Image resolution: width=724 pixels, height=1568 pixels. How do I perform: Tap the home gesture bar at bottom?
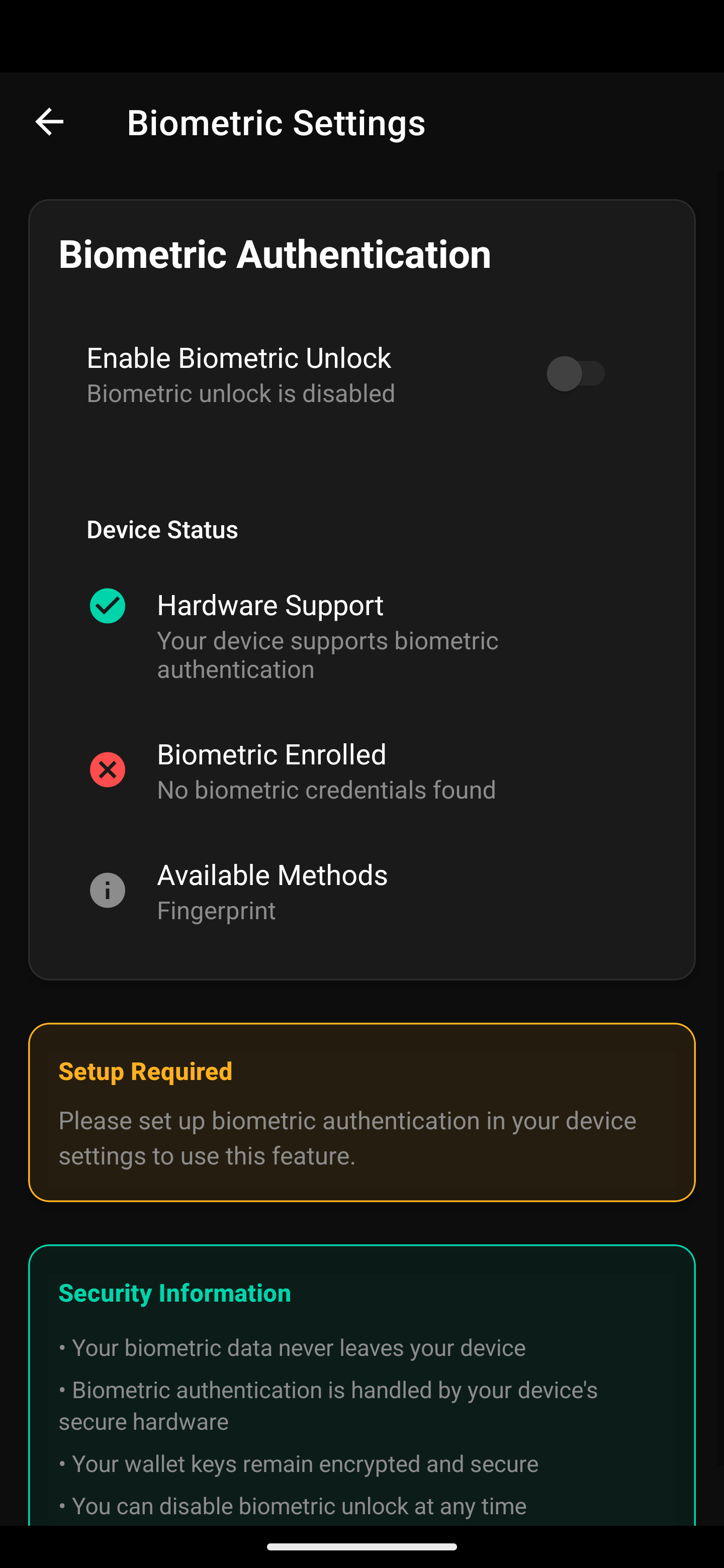point(361,1545)
